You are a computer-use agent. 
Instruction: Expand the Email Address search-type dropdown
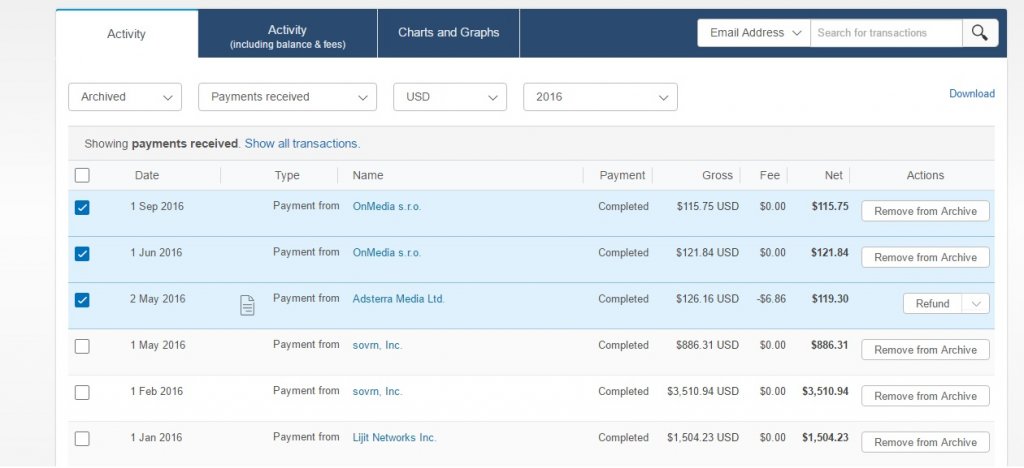tap(755, 33)
